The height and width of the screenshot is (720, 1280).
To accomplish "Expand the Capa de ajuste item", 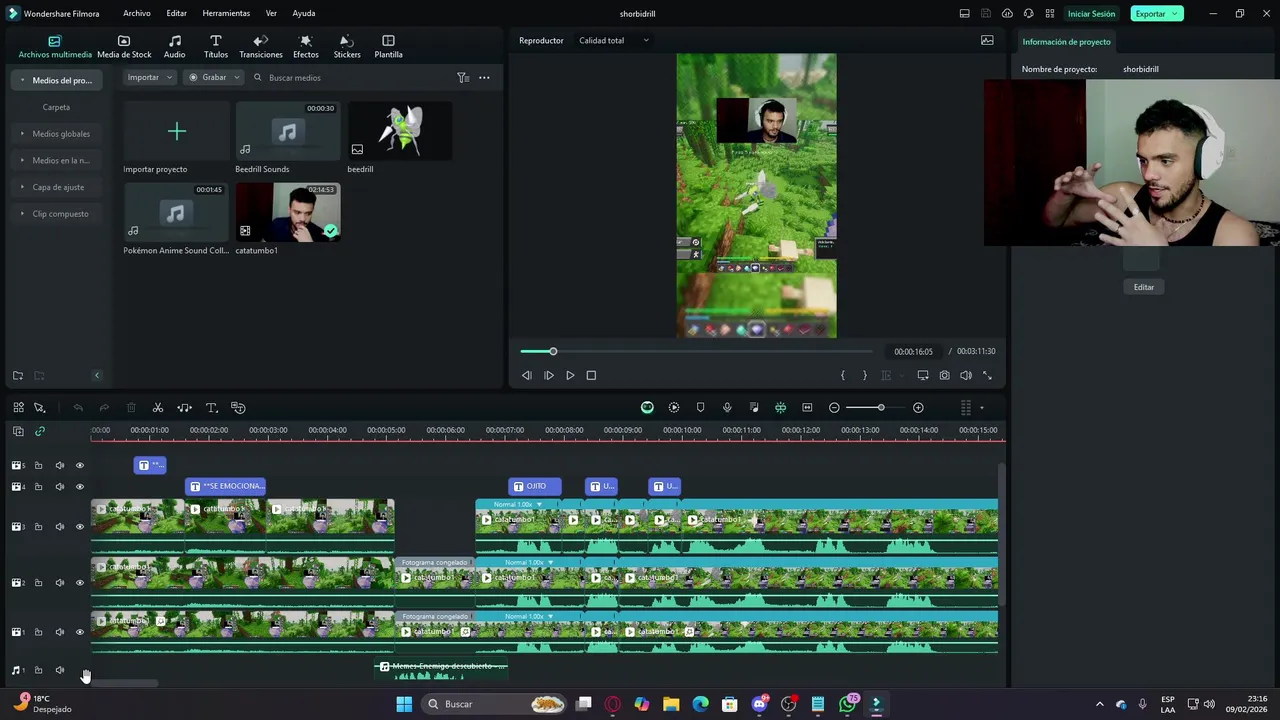I will pos(56,187).
